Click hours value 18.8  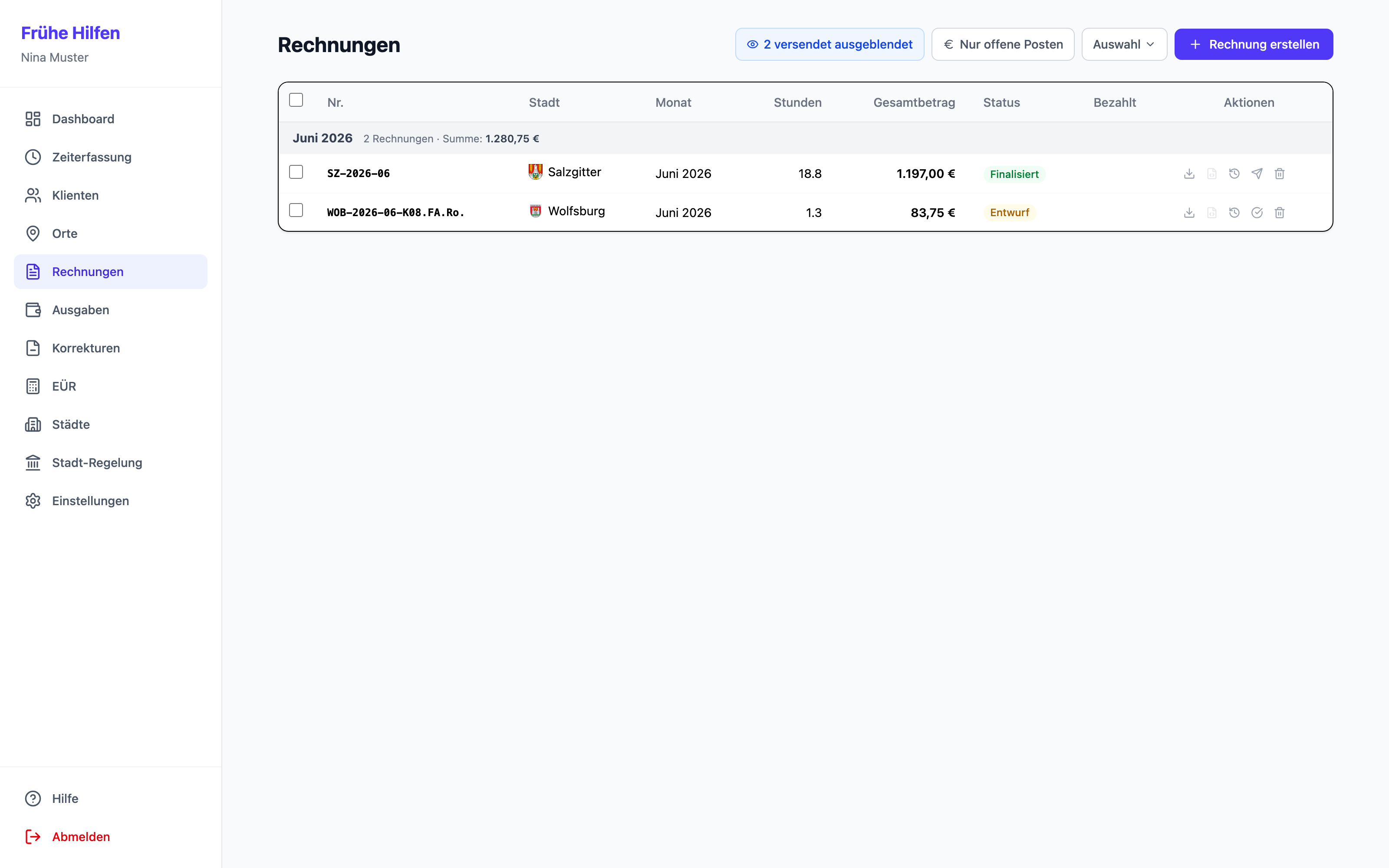(810, 173)
